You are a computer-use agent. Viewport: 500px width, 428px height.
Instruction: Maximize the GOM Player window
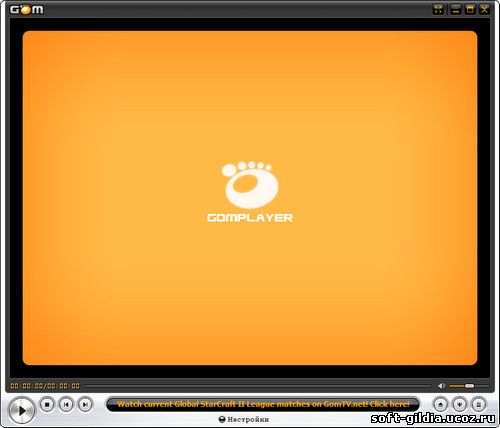pyautogui.click(x=470, y=9)
